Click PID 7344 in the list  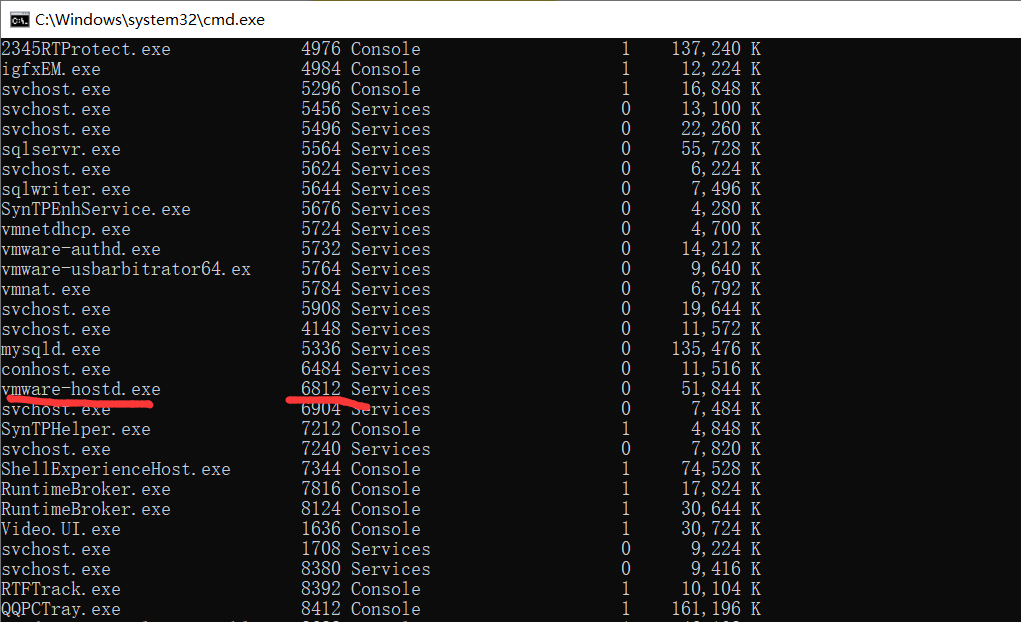click(x=321, y=470)
